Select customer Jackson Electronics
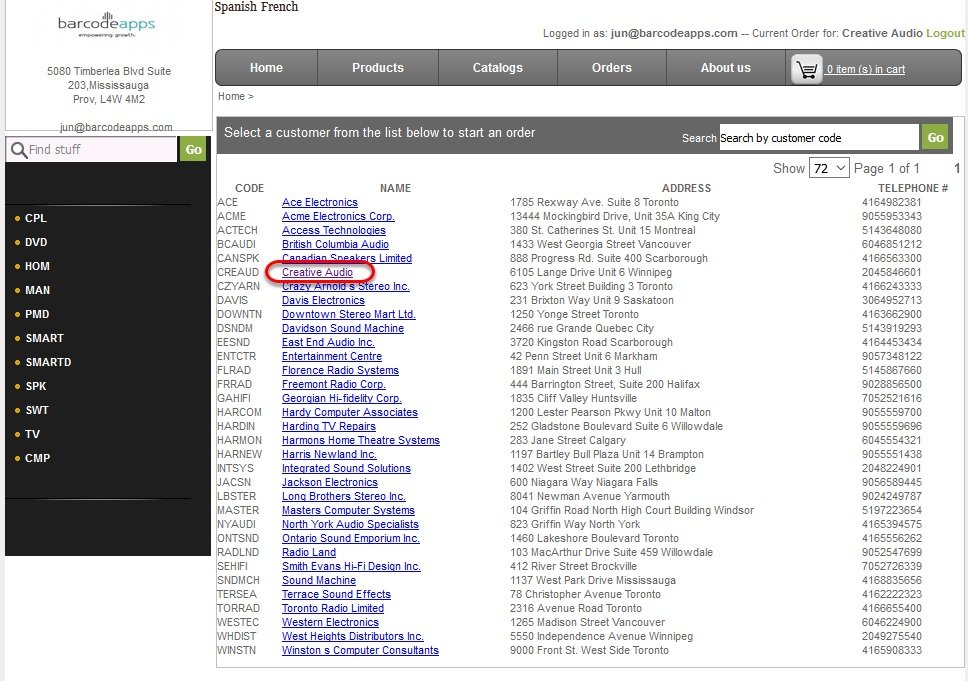The height and width of the screenshot is (681, 968). pos(330,482)
